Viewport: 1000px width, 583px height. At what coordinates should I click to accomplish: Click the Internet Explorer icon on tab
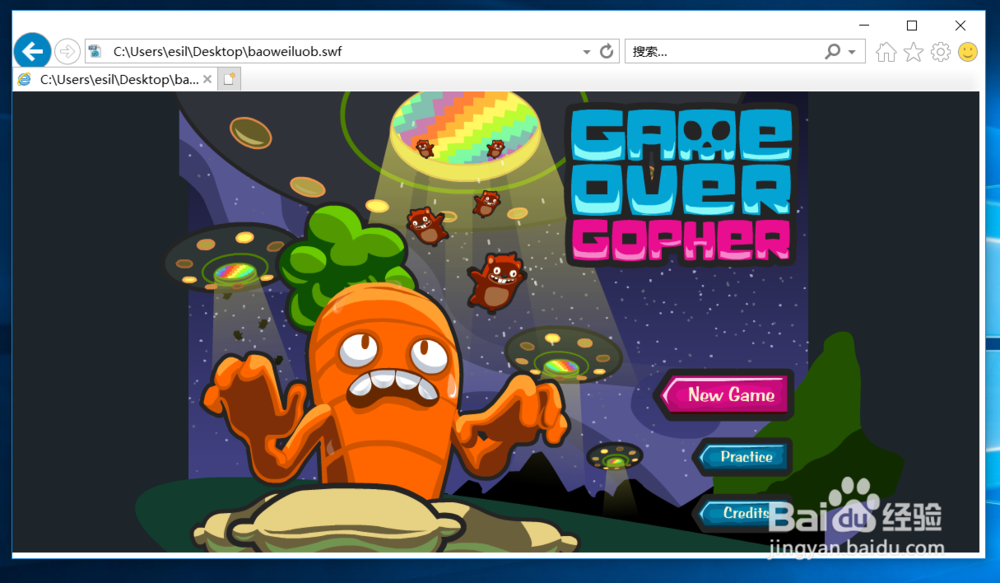[25, 79]
